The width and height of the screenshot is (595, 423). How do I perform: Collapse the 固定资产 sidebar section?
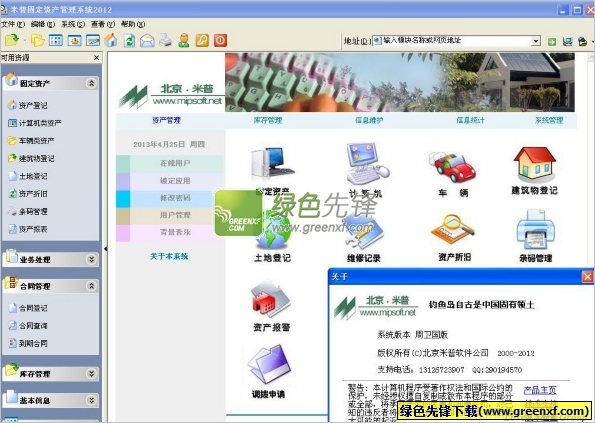tap(91, 83)
